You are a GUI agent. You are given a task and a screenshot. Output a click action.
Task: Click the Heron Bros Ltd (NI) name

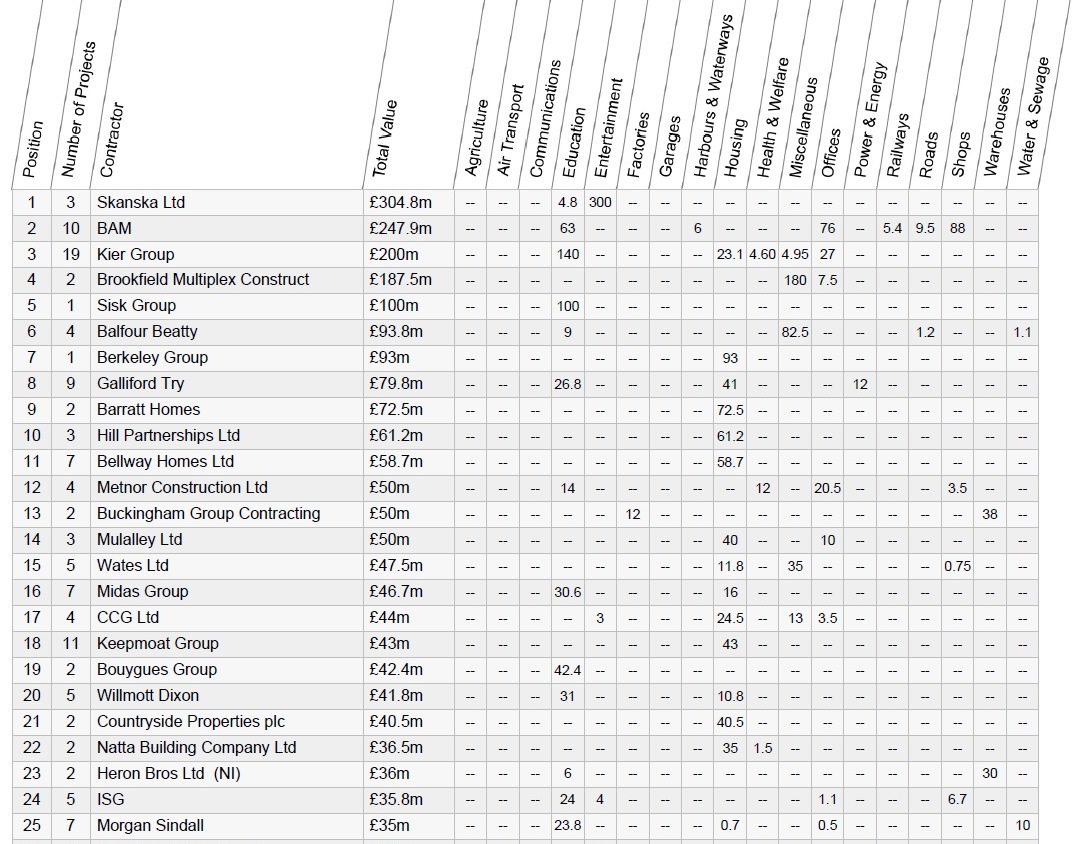click(168, 774)
